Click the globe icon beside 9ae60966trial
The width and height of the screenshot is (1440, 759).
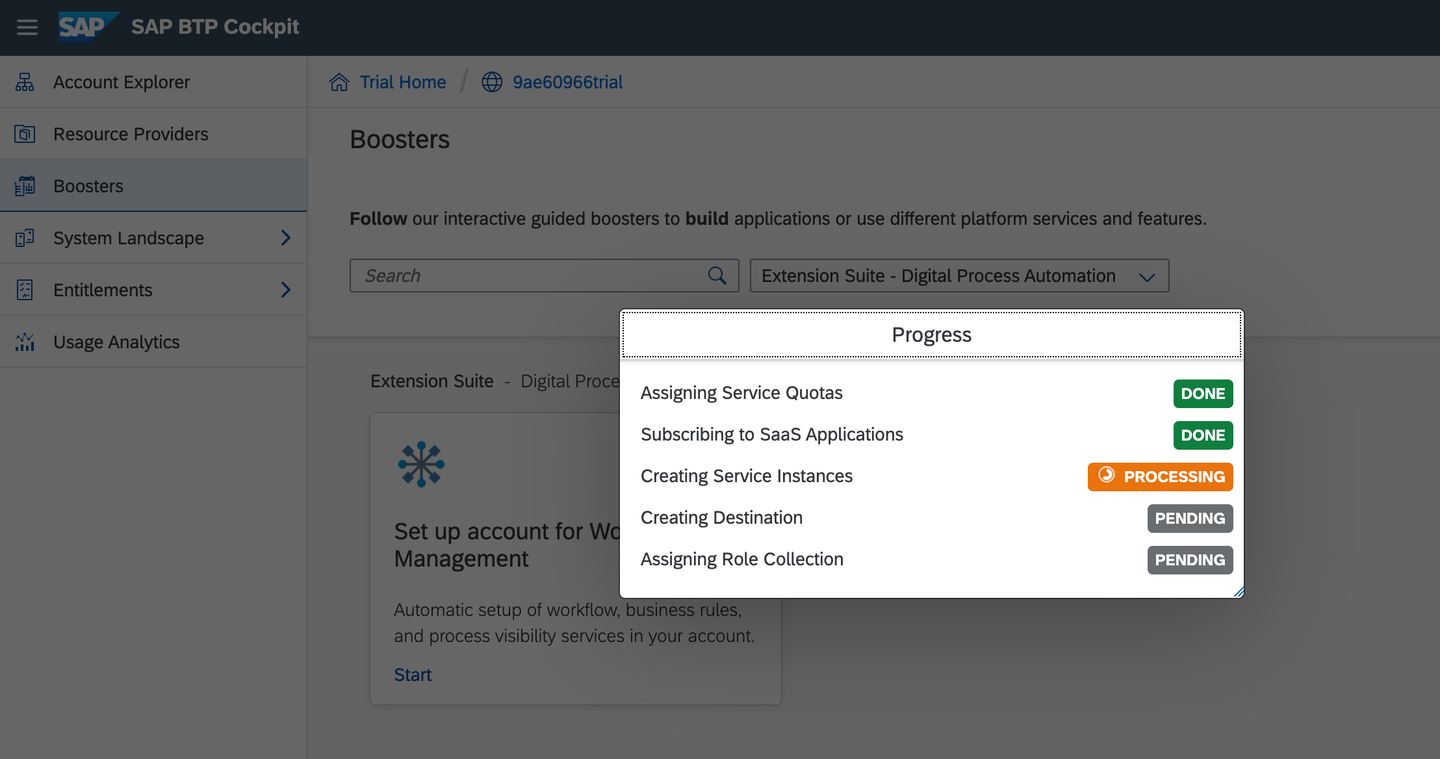pos(492,82)
